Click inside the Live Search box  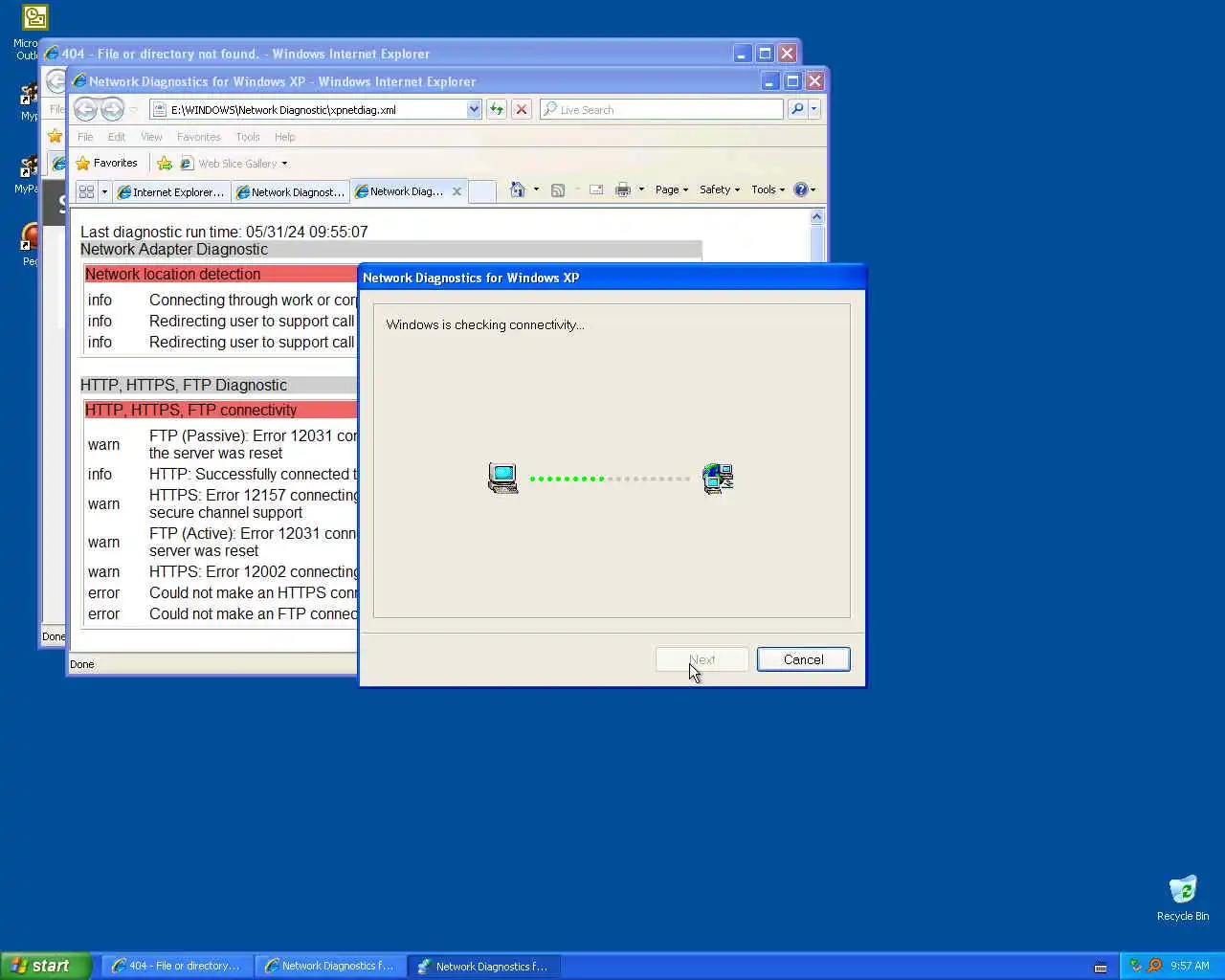(x=662, y=109)
